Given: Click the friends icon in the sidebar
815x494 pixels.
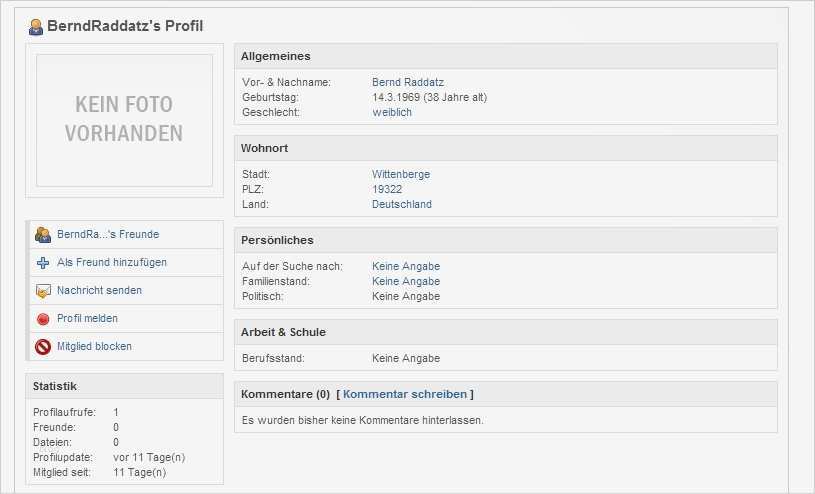Looking at the screenshot, I should pyautogui.click(x=43, y=235).
